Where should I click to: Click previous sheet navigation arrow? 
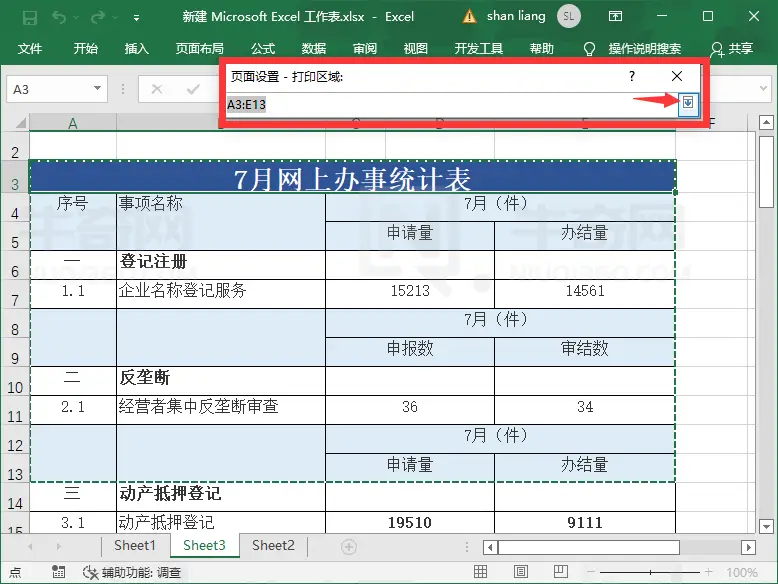pyautogui.click(x=31, y=547)
